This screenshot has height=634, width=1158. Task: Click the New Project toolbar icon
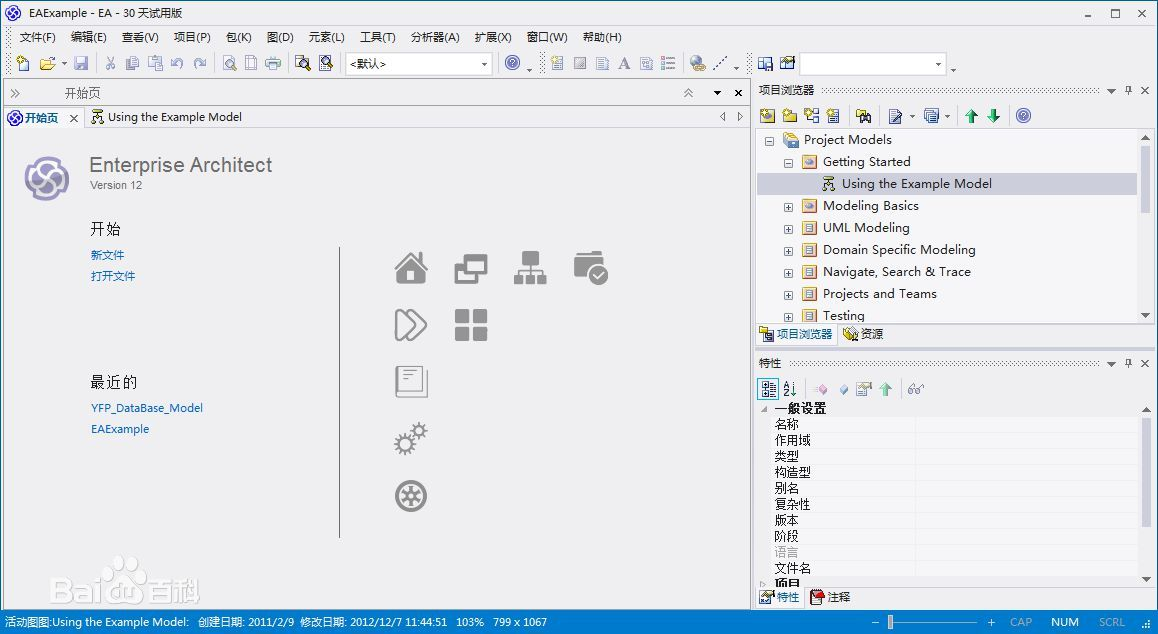pos(23,64)
